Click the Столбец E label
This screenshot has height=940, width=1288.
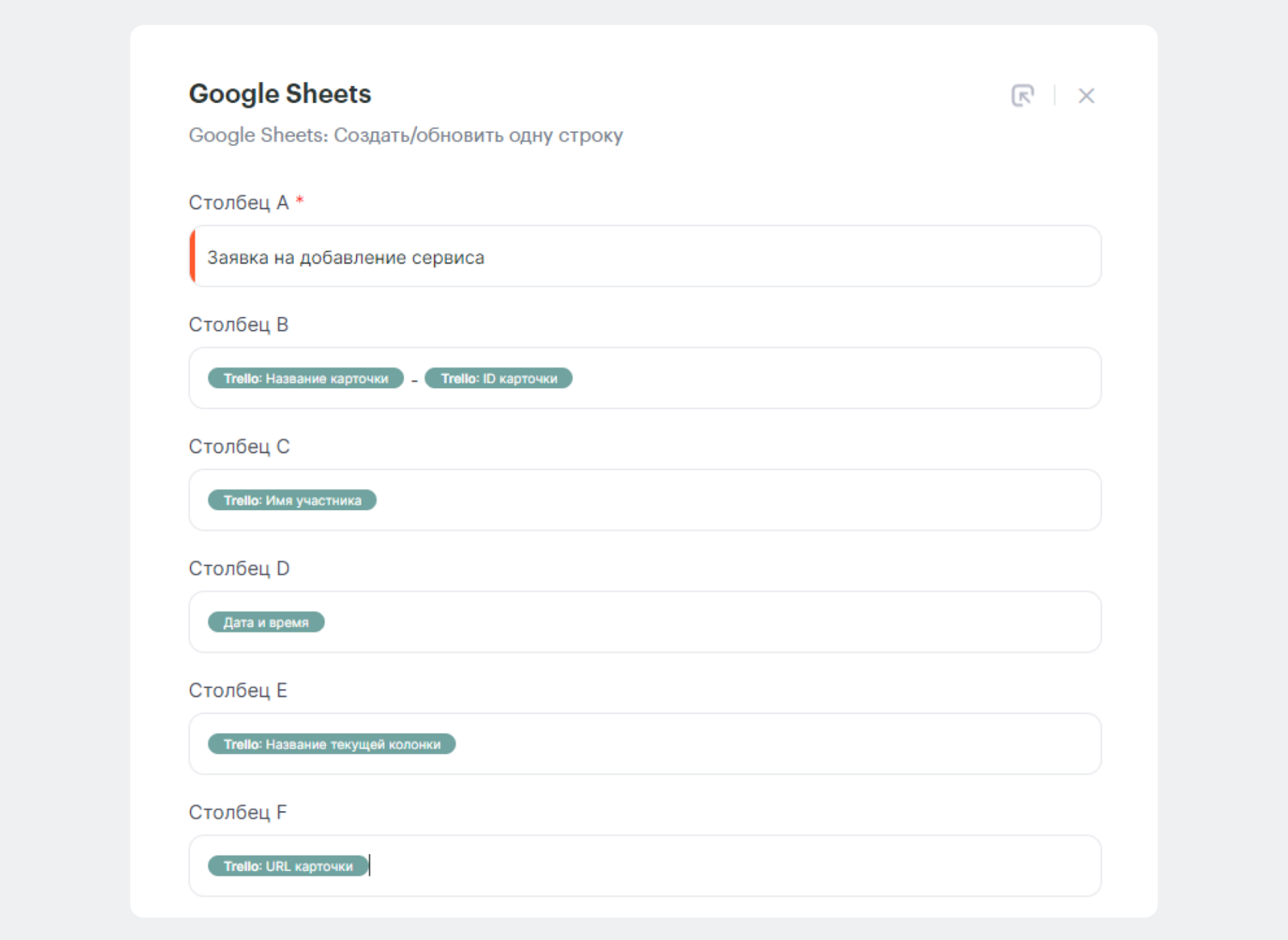237,691
